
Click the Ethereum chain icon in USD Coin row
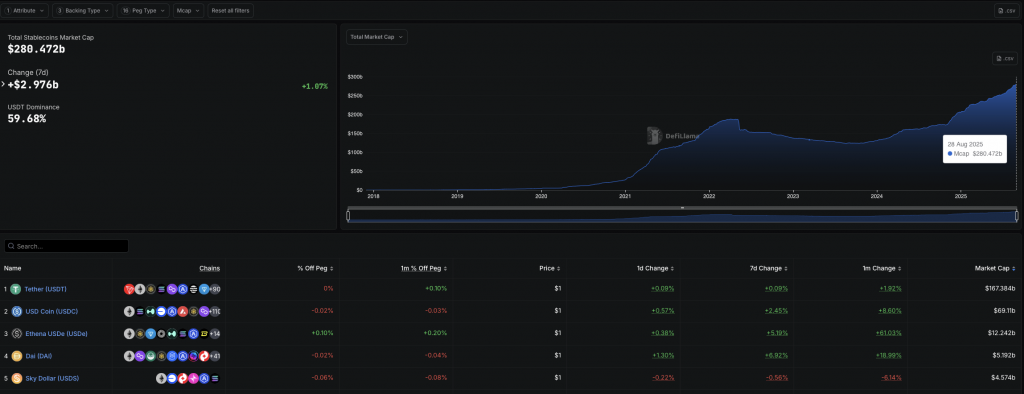pyautogui.click(x=129, y=311)
